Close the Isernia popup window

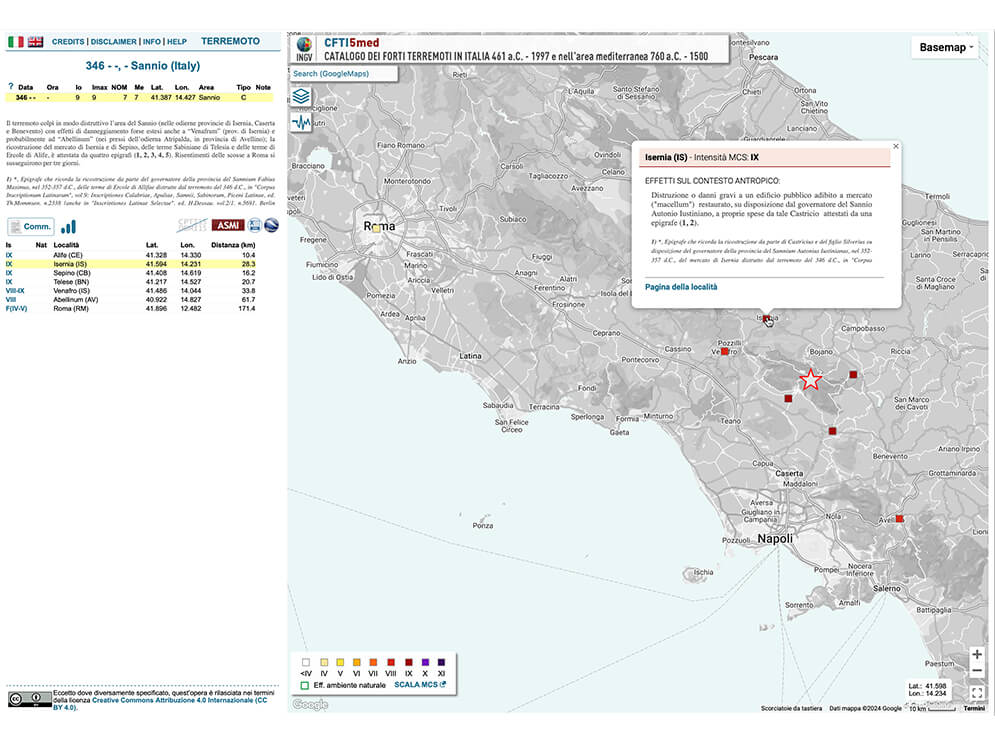point(895,147)
